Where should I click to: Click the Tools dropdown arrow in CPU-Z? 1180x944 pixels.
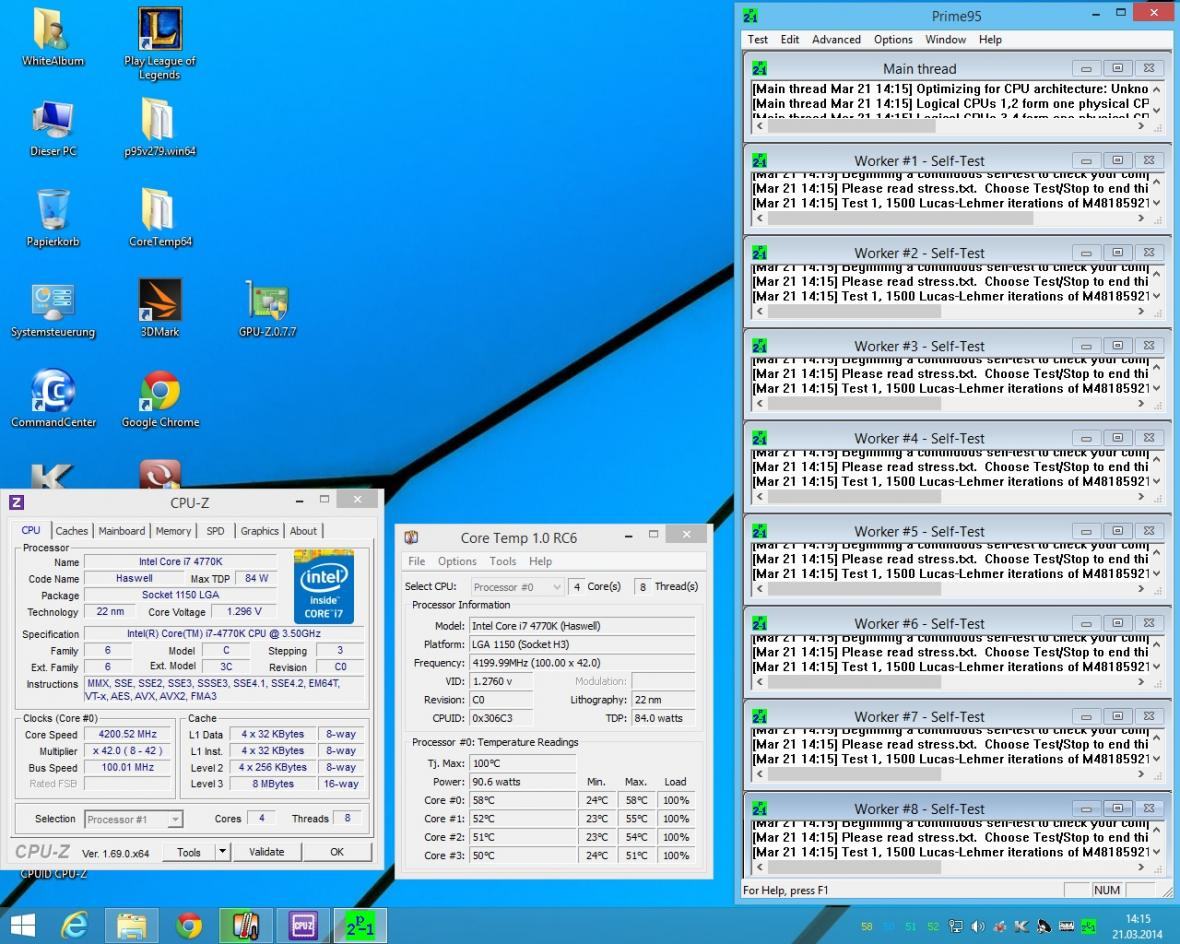[x=223, y=852]
